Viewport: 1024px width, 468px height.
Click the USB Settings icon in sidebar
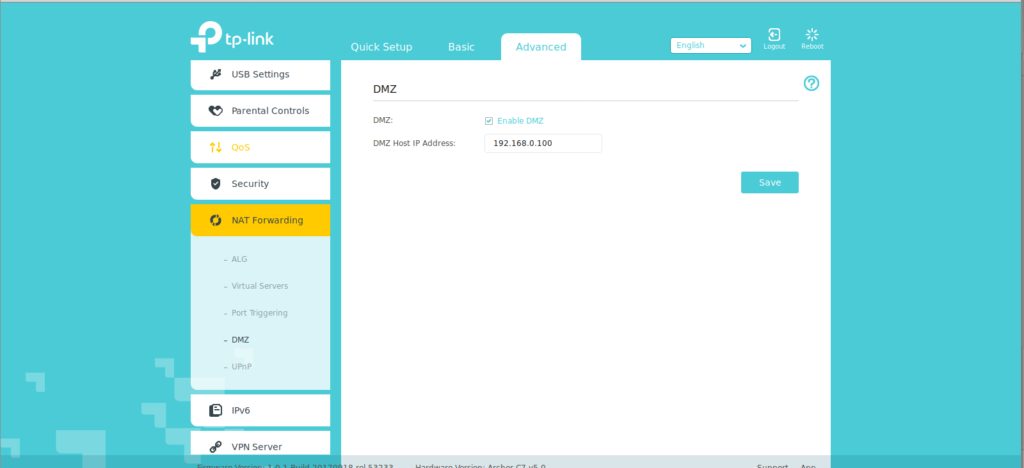click(x=215, y=74)
